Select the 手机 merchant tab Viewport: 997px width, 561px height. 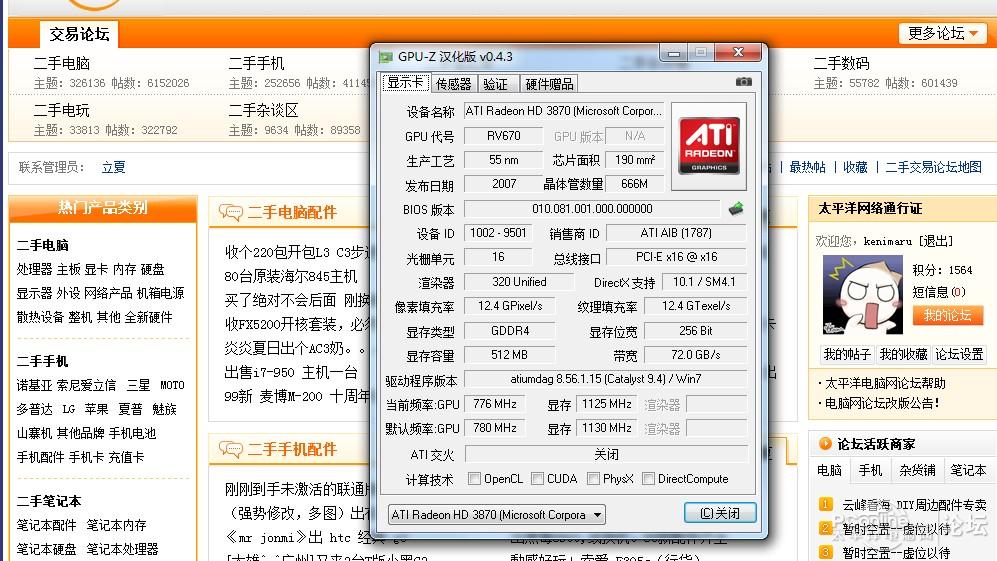870,470
